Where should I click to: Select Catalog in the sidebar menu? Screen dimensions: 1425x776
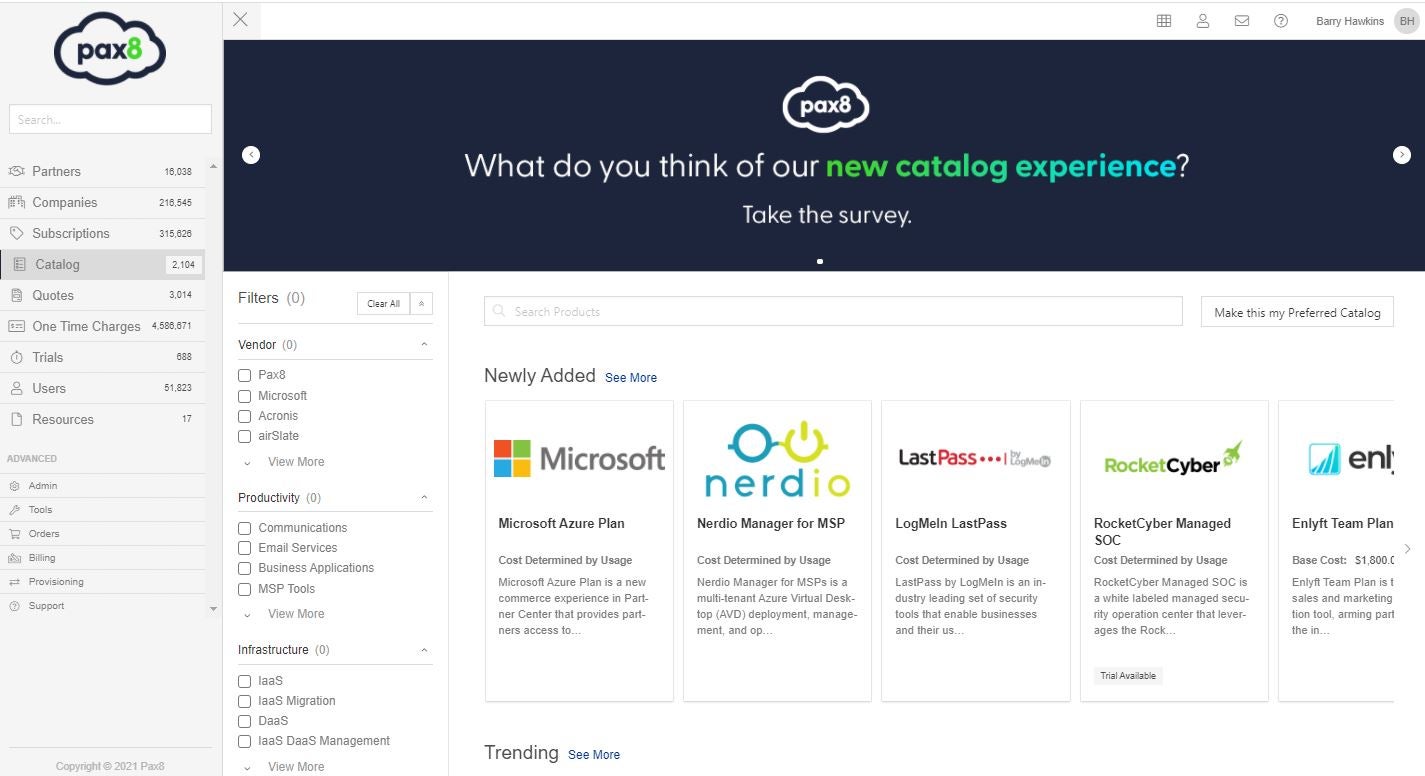point(102,264)
